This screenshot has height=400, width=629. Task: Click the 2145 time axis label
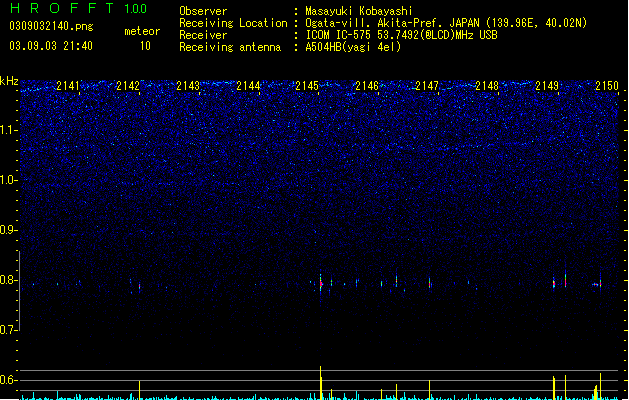(307, 86)
